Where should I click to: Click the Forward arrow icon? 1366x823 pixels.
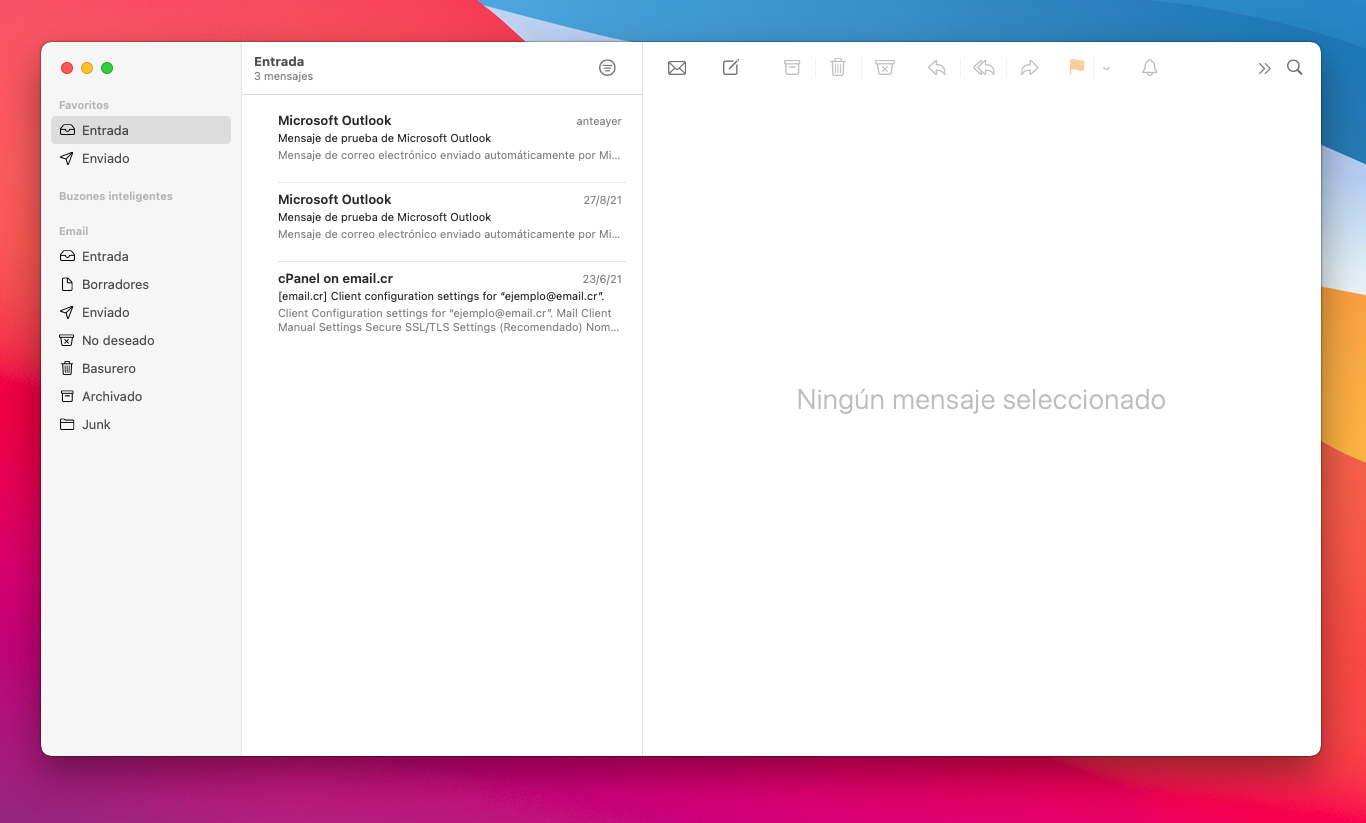click(x=1030, y=68)
